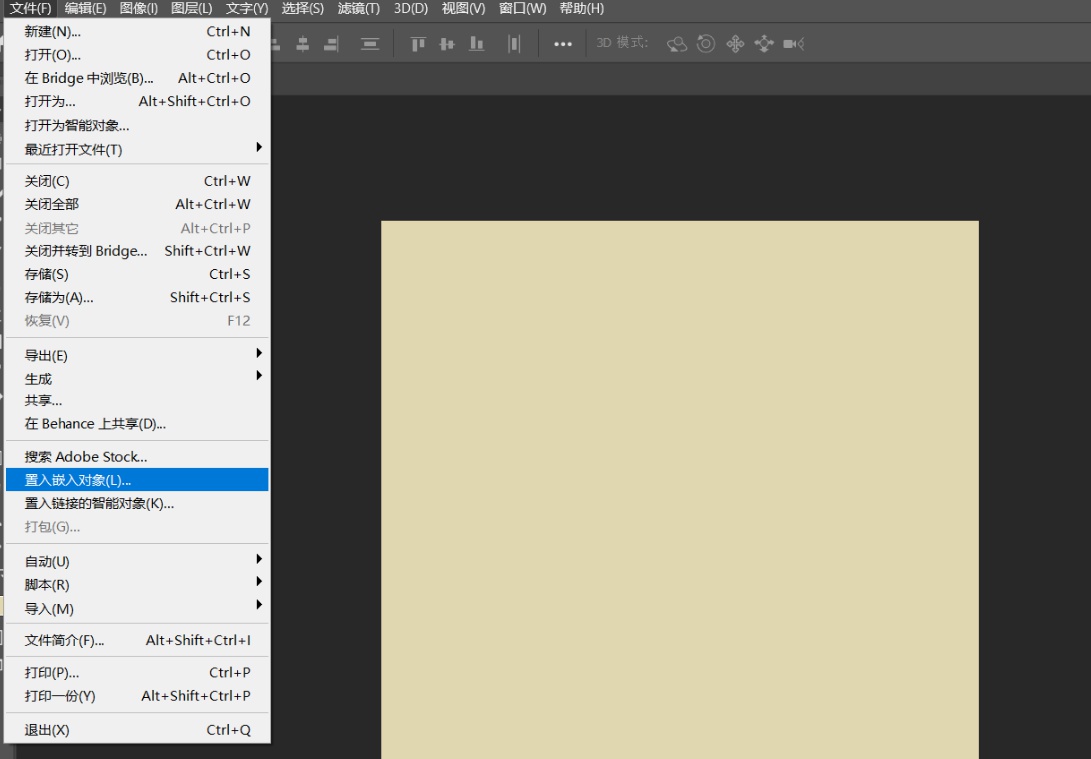Open the 图层(L) menu
Image resolution: width=1091 pixels, height=759 pixels.
pos(191,8)
